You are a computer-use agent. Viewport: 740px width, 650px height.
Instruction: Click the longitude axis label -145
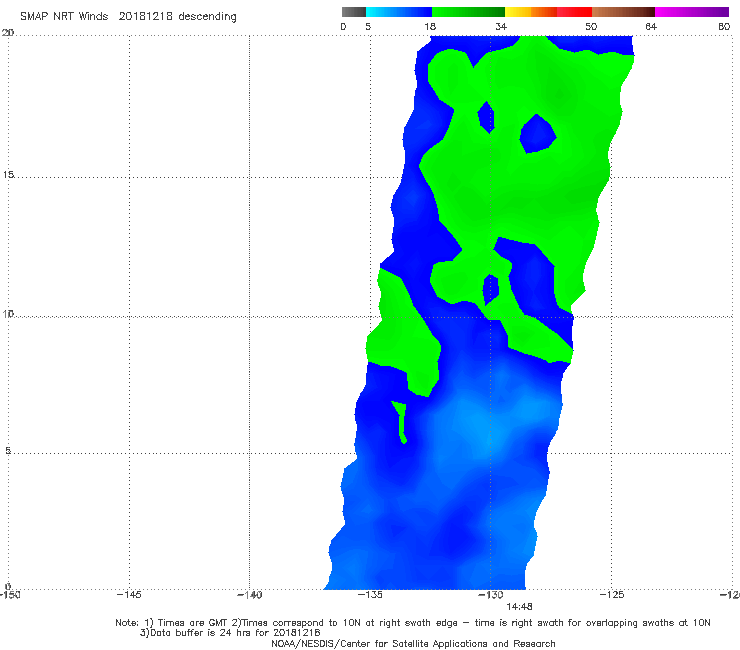(x=129, y=594)
